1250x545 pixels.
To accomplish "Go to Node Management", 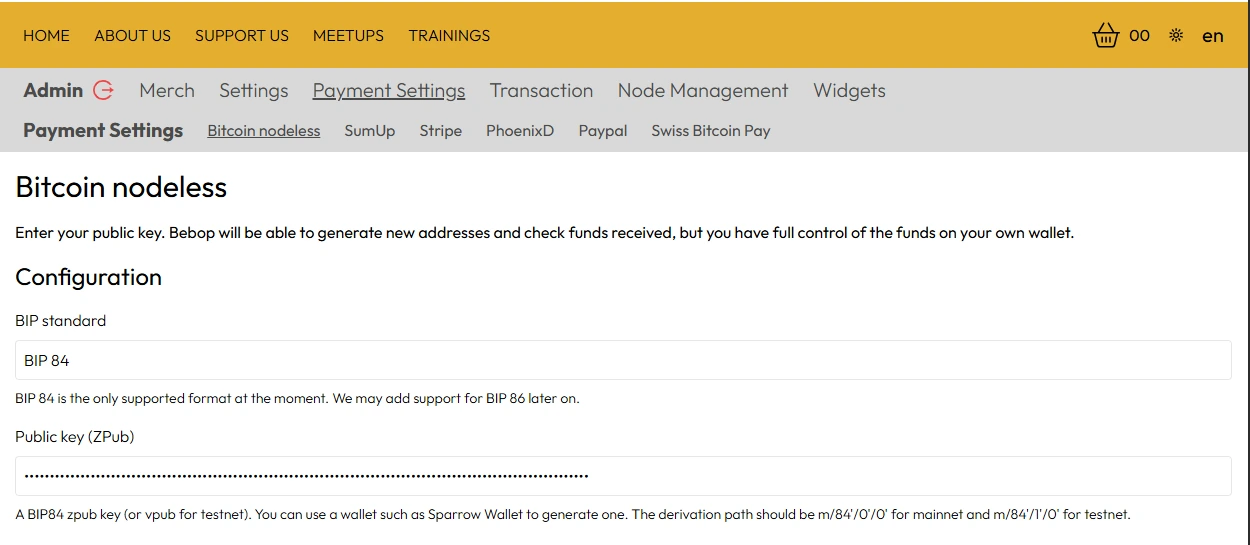I will [x=702, y=91].
